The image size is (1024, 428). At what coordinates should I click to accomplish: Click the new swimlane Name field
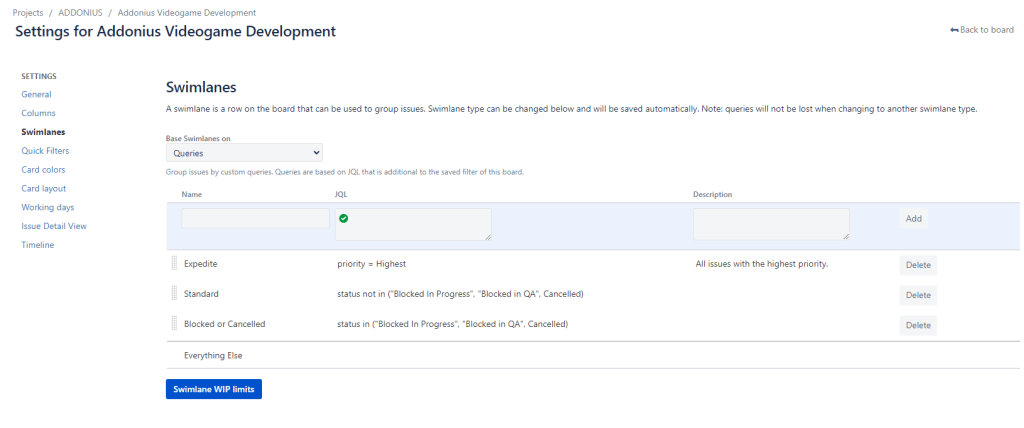pos(255,218)
